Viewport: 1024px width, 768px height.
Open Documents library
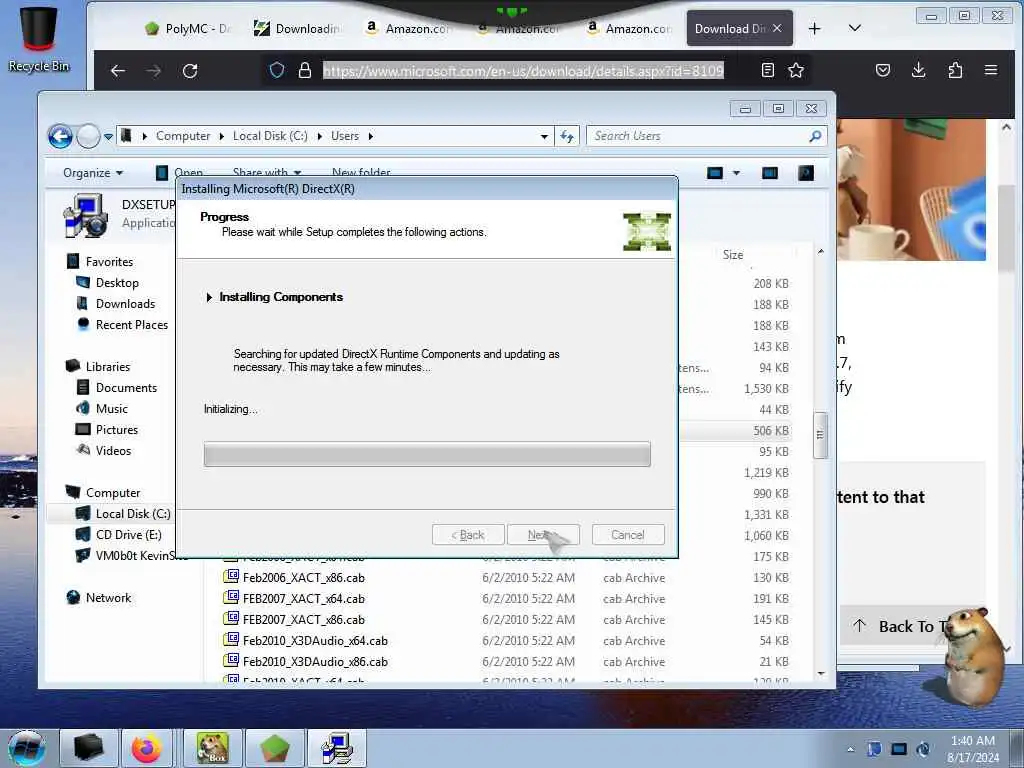[126, 387]
